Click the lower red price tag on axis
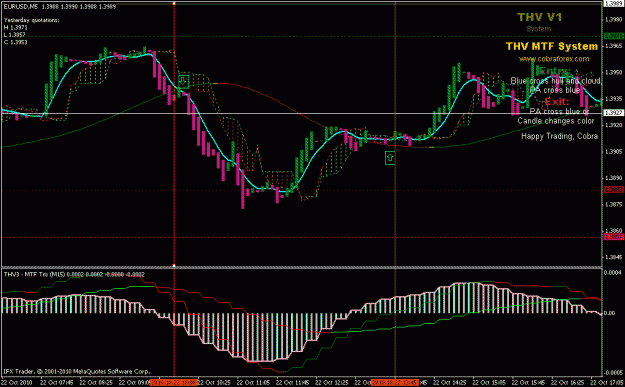The image size is (625, 387). tap(614, 237)
